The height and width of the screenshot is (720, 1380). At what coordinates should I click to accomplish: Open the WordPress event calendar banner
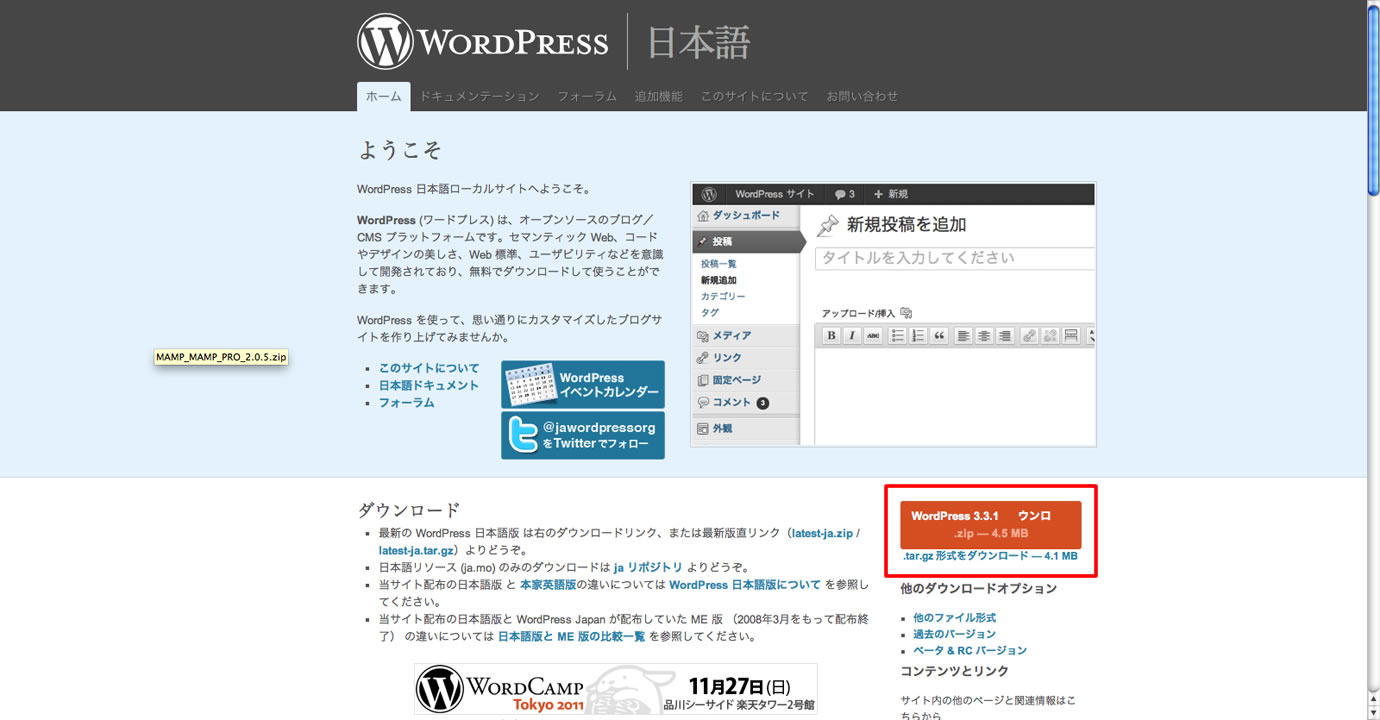[583, 385]
